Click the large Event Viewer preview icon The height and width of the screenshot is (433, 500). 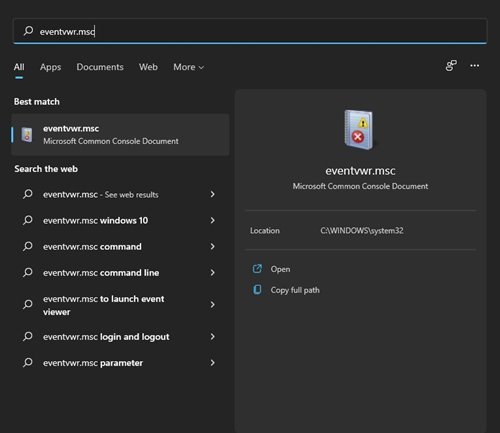(x=359, y=130)
